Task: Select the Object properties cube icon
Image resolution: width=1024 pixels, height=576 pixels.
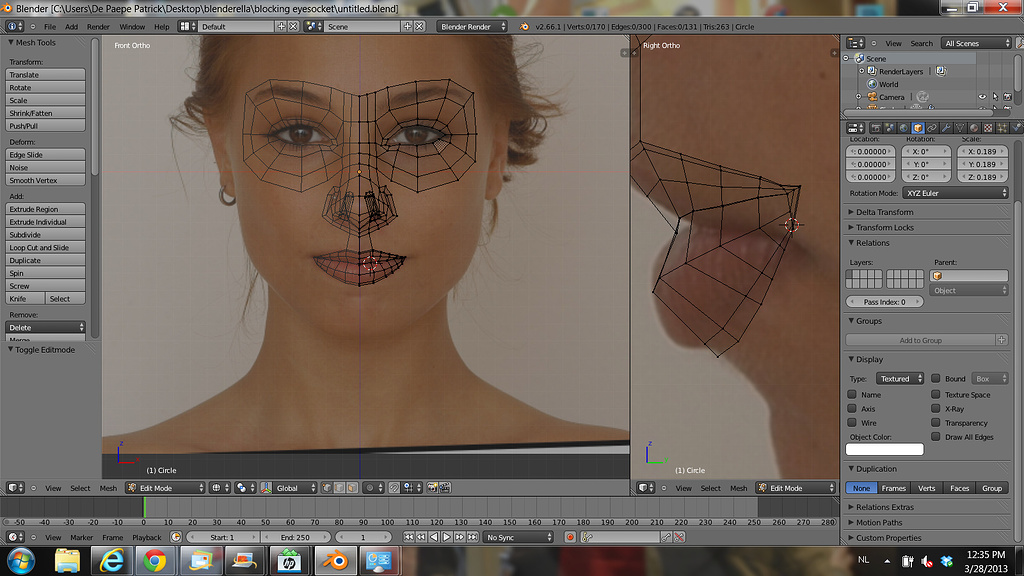Action: pyautogui.click(x=918, y=128)
